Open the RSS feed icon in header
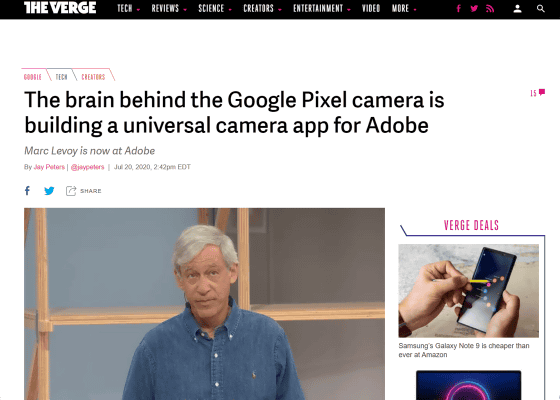Image resolution: width=560 pixels, height=400 pixels. 490,9
